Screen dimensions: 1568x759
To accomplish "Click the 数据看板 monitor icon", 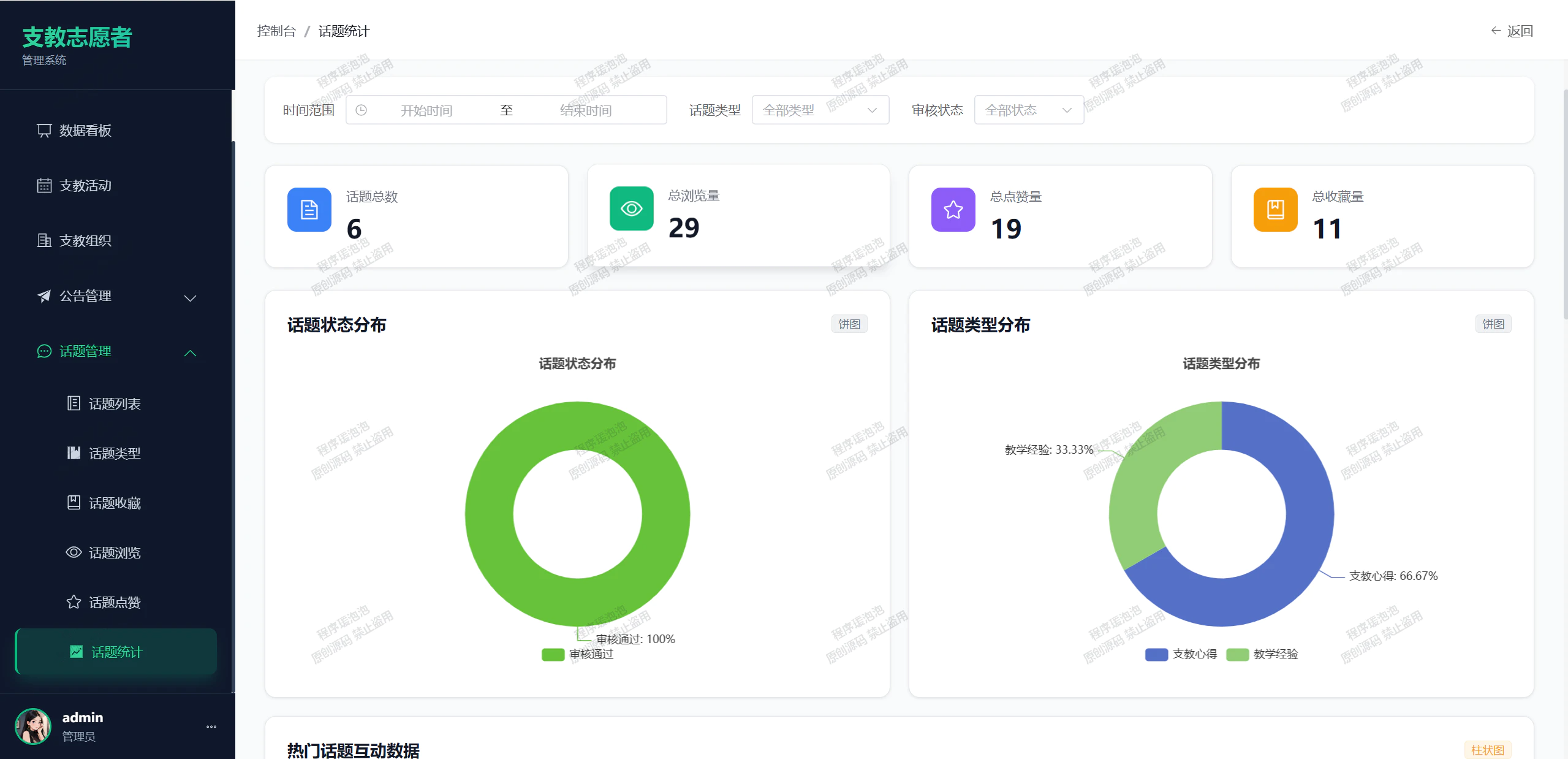I will [44, 131].
